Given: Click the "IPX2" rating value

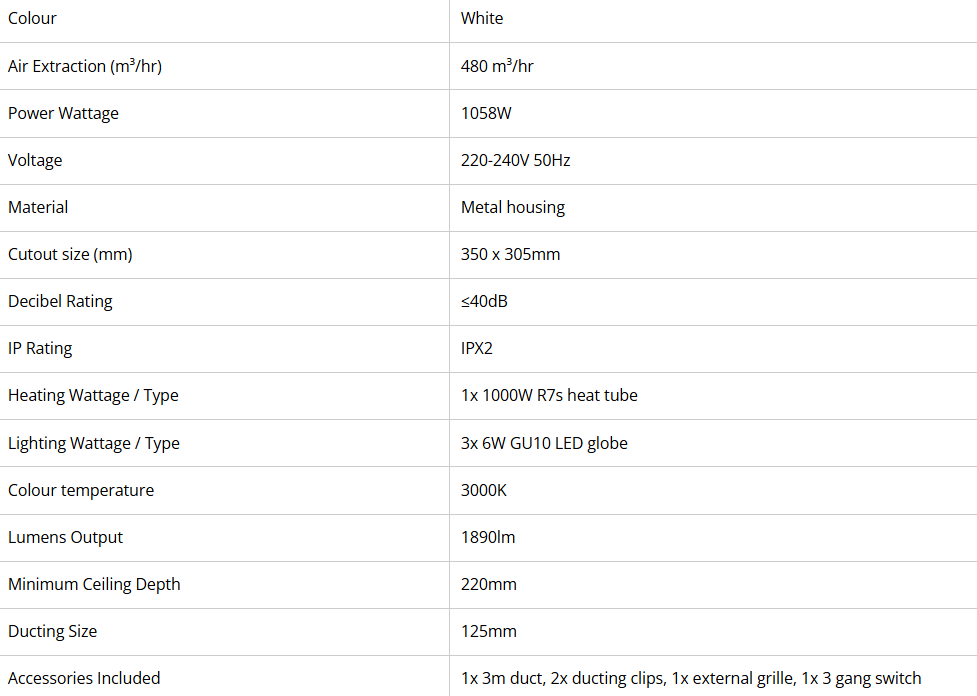Looking at the screenshot, I should pyautogui.click(x=477, y=348).
